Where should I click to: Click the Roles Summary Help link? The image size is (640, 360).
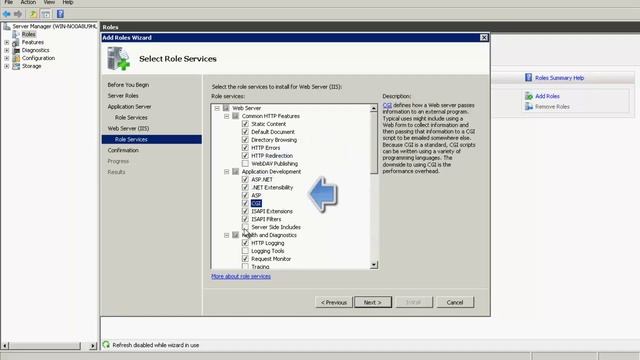point(559,78)
